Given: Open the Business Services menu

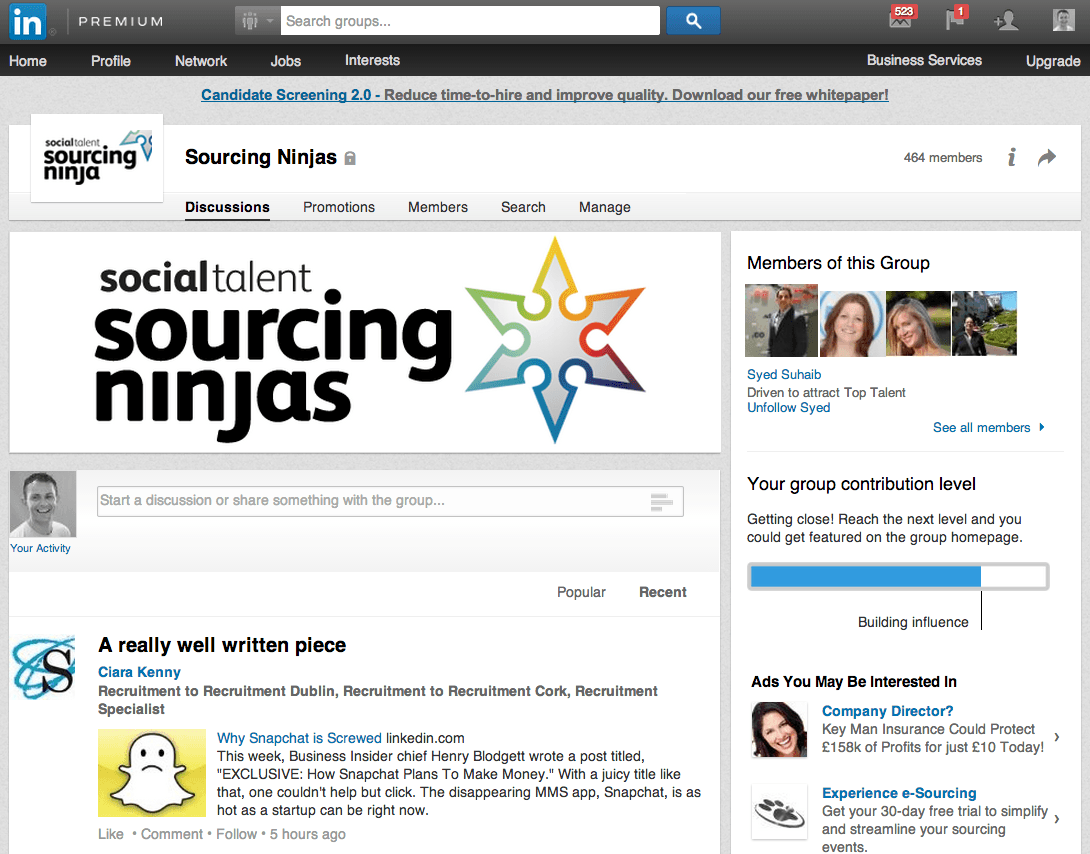Looking at the screenshot, I should [x=924, y=60].
